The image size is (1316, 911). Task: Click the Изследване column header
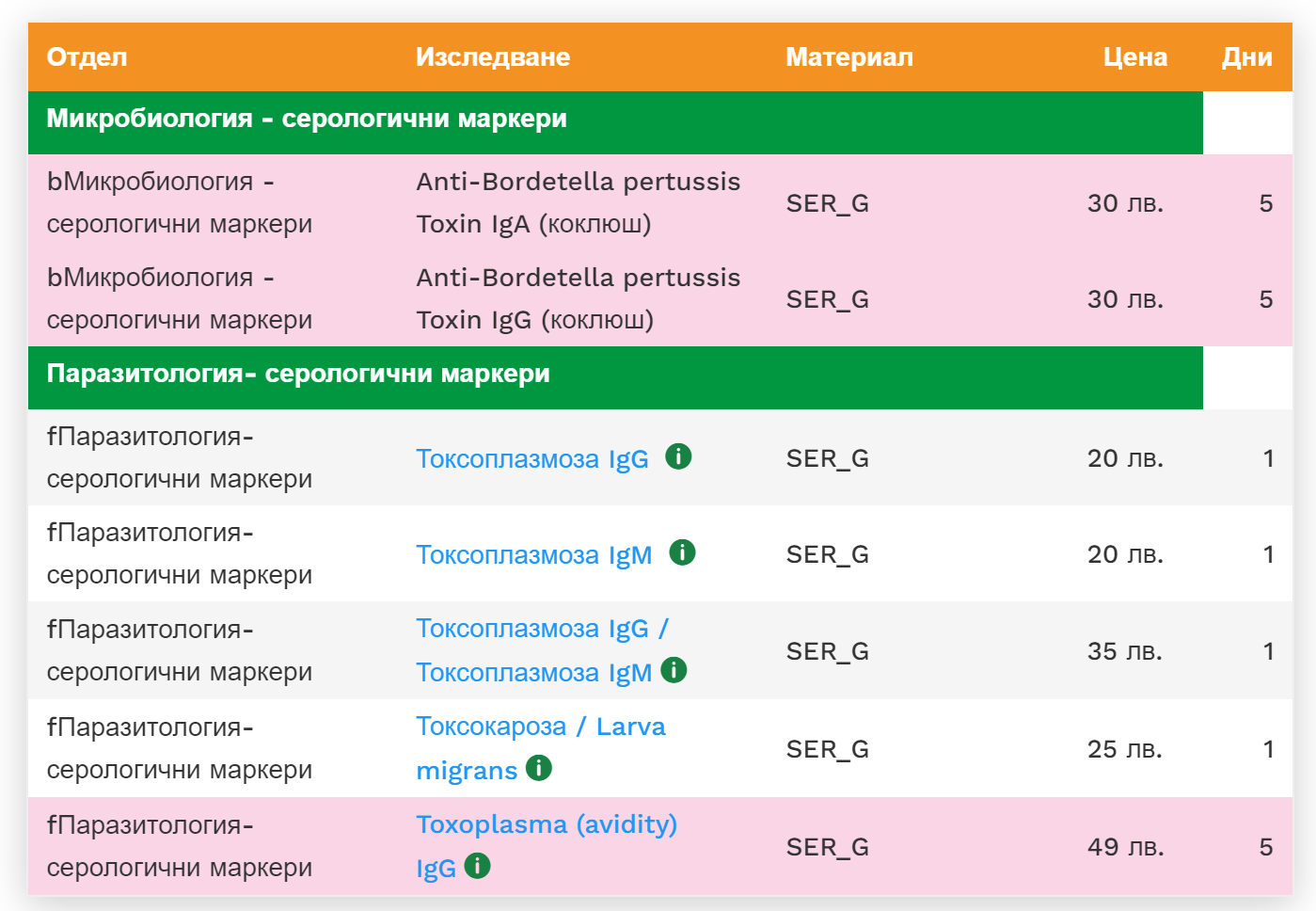[493, 57]
